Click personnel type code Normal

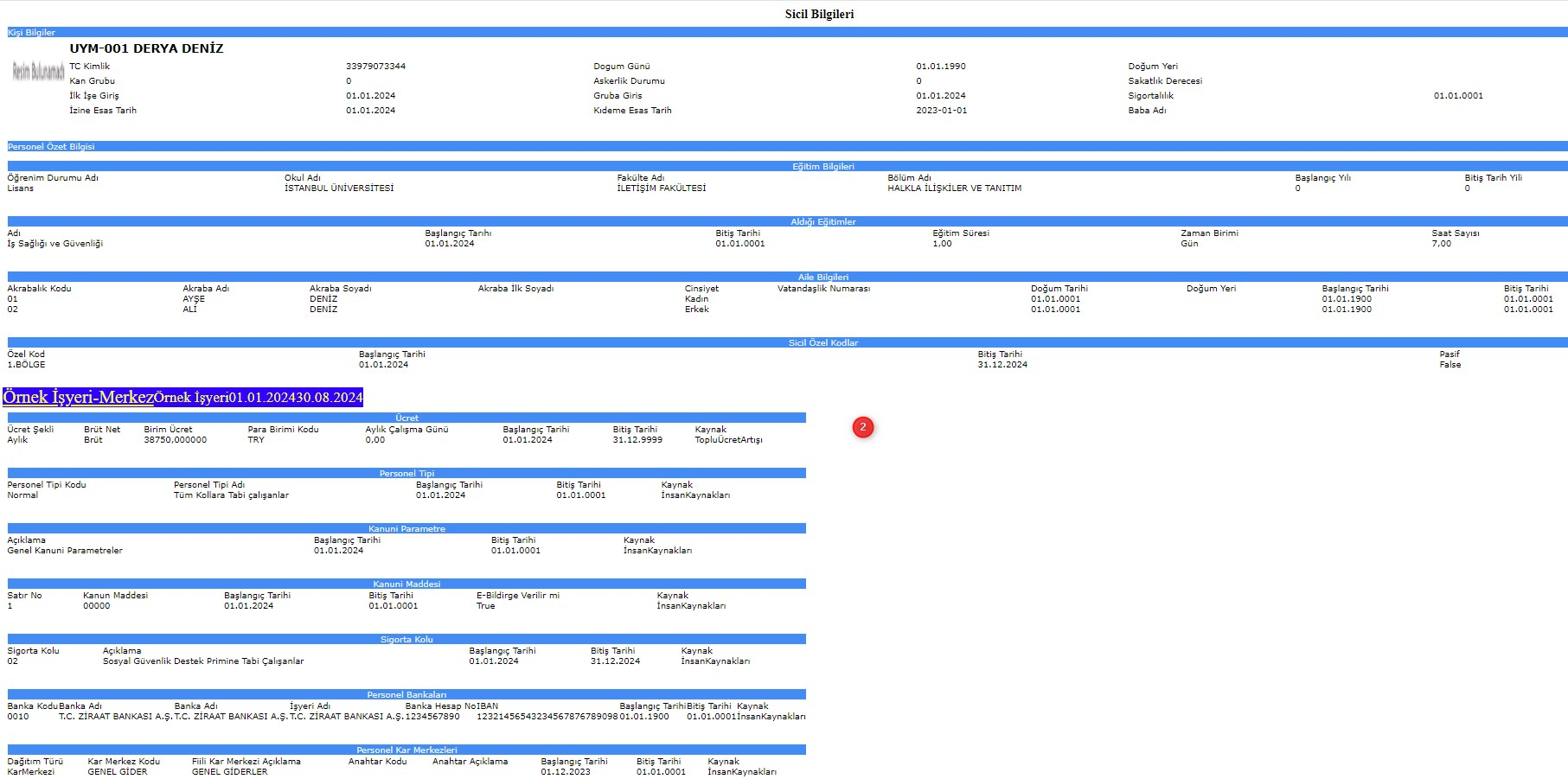[x=22, y=495]
